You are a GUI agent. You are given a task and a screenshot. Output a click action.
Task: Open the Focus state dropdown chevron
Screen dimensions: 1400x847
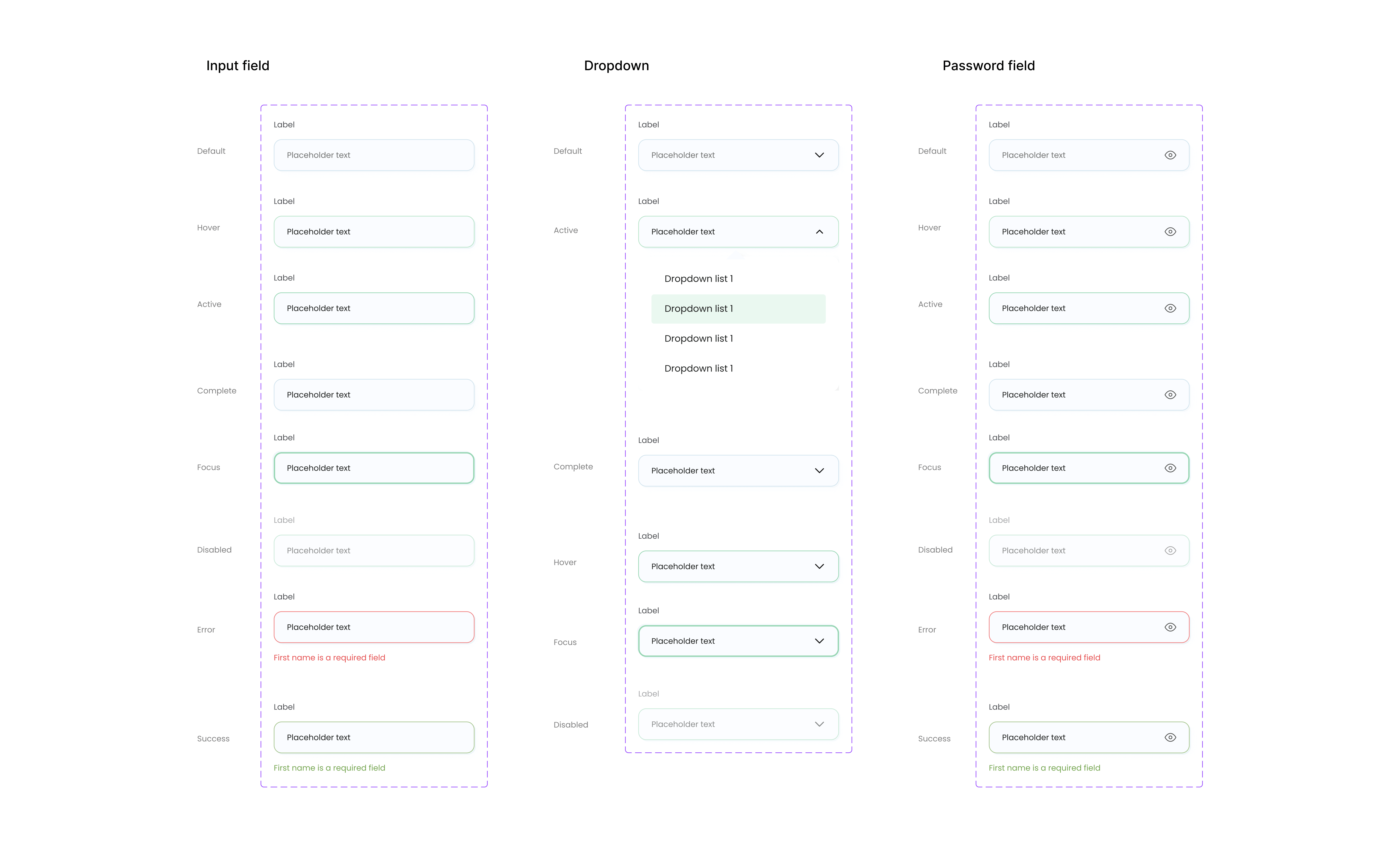pos(819,641)
